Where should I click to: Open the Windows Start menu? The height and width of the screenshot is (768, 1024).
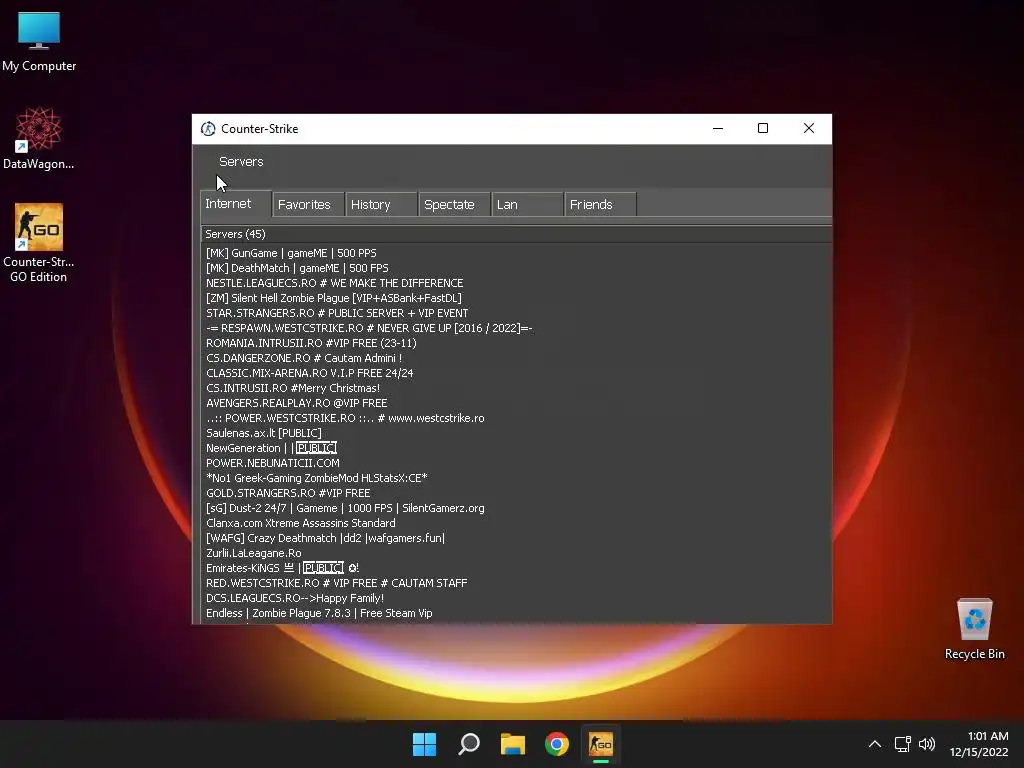[x=424, y=744]
